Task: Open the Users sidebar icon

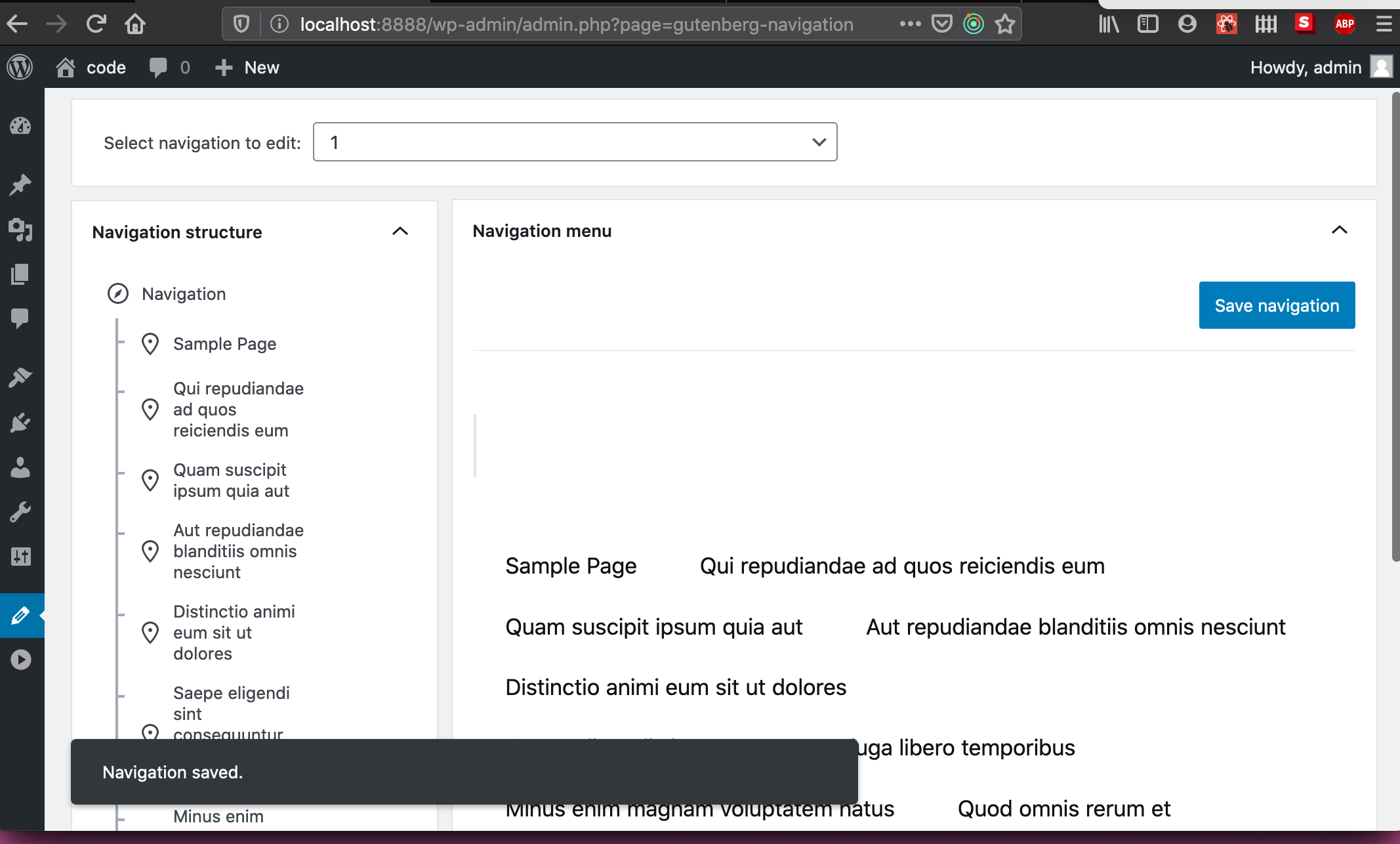Action: [x=20, y=467]
